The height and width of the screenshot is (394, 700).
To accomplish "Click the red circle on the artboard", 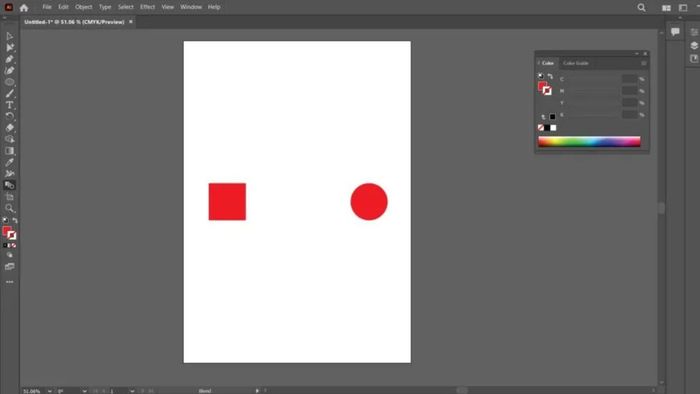I will (x=369, y=202).
